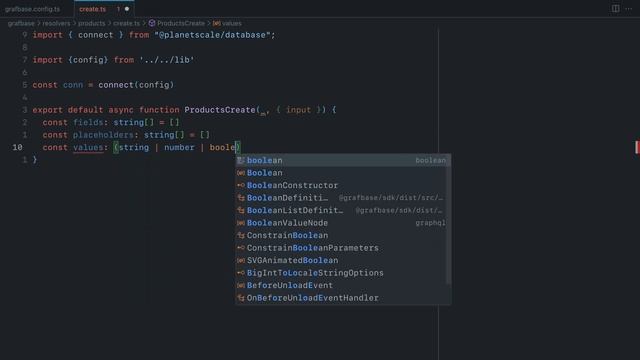Click the class icon beside BooleanDefiniti…
640x360 pixels.
coord(241,198)
